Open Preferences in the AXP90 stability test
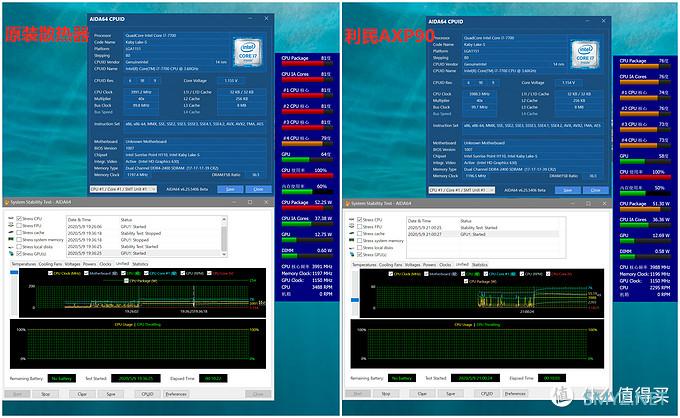680x418 pixels. (x=515, y=394)
